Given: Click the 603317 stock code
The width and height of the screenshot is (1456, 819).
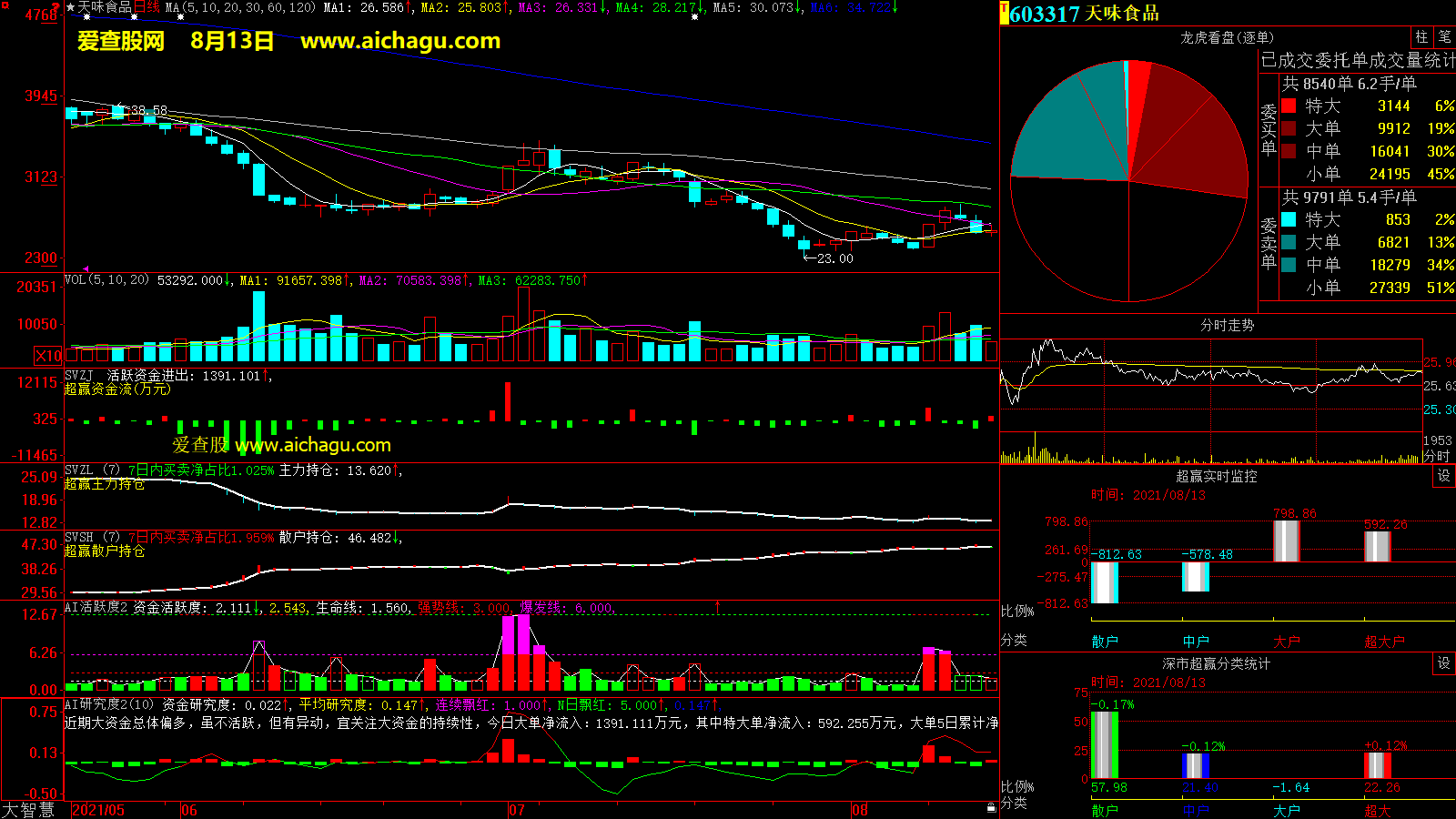Looking at the screenshot, I should tap(1045, 14).
